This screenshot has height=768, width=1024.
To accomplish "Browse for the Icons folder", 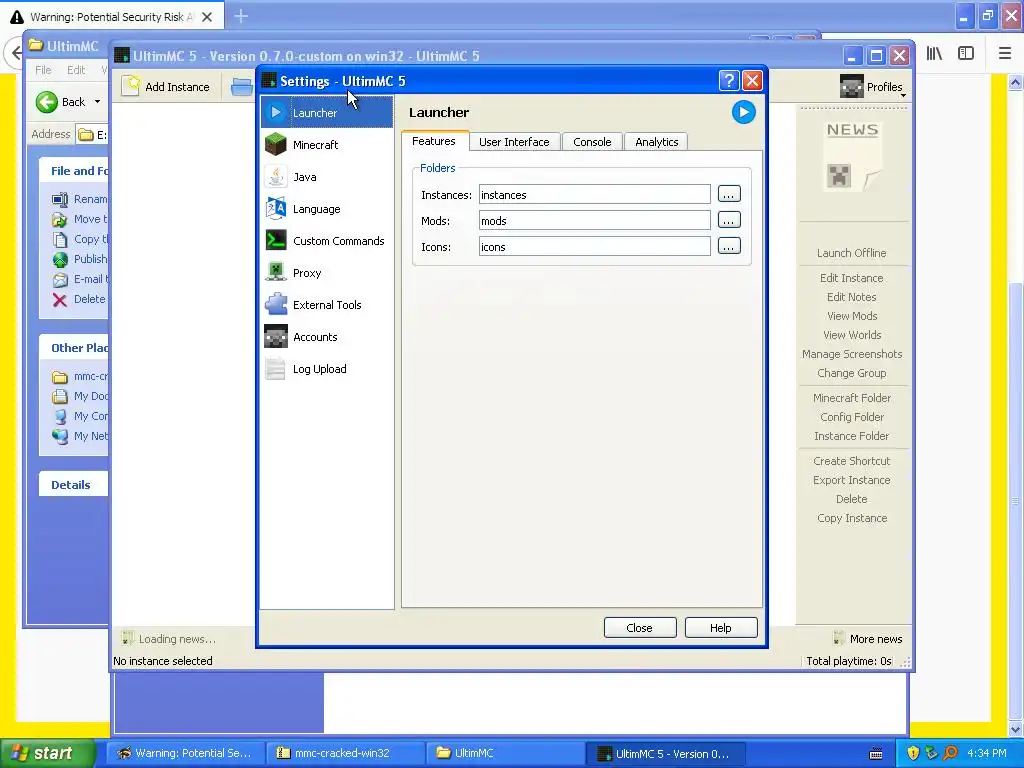I will pos(729,246).
